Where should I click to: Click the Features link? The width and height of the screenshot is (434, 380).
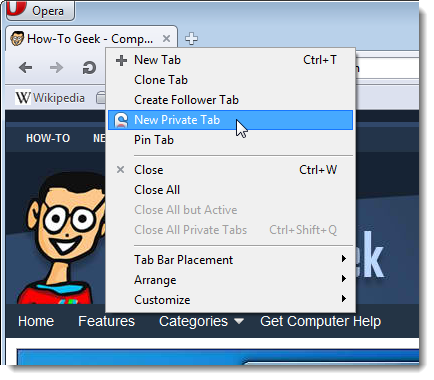click(107, 321)
